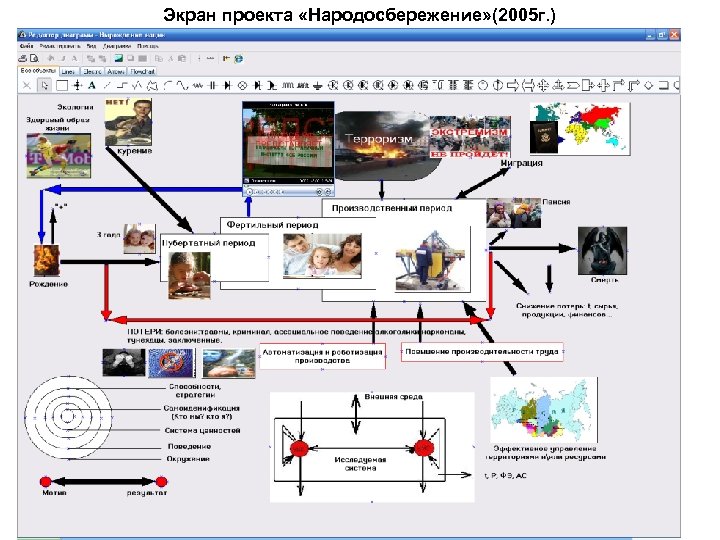The image size is (720, 540).
Task: Select the arc tool
Action: [168, 85]
